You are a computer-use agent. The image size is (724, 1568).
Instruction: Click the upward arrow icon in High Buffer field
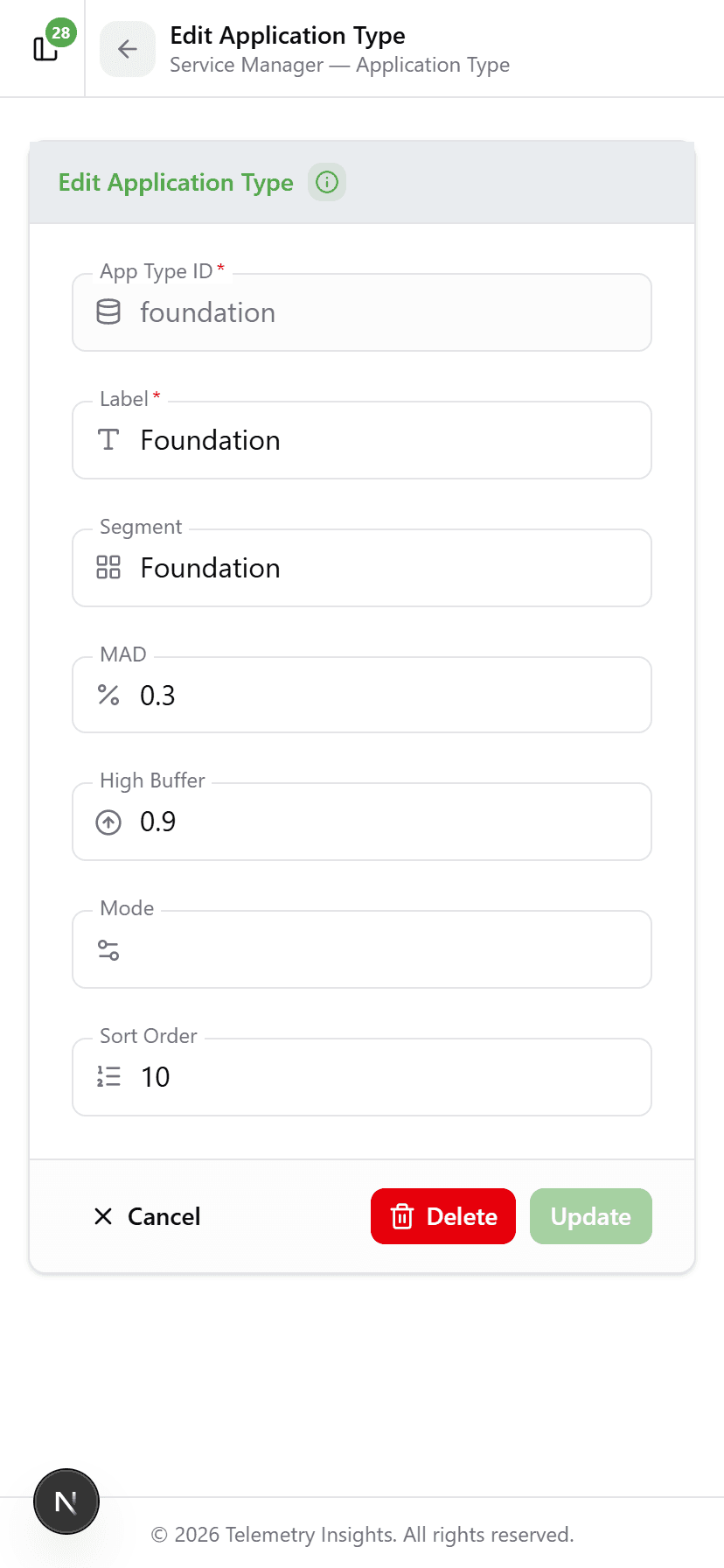(108, 822)
